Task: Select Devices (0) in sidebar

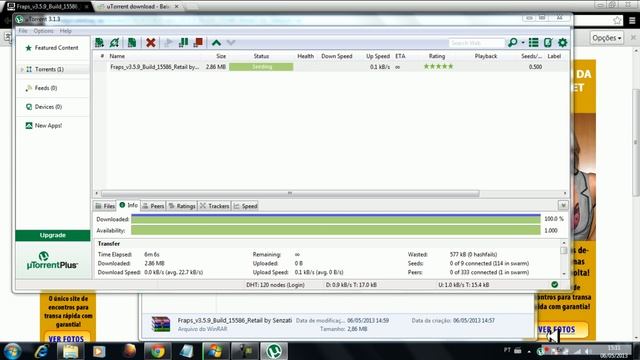Action: click(x=52, y=107)
